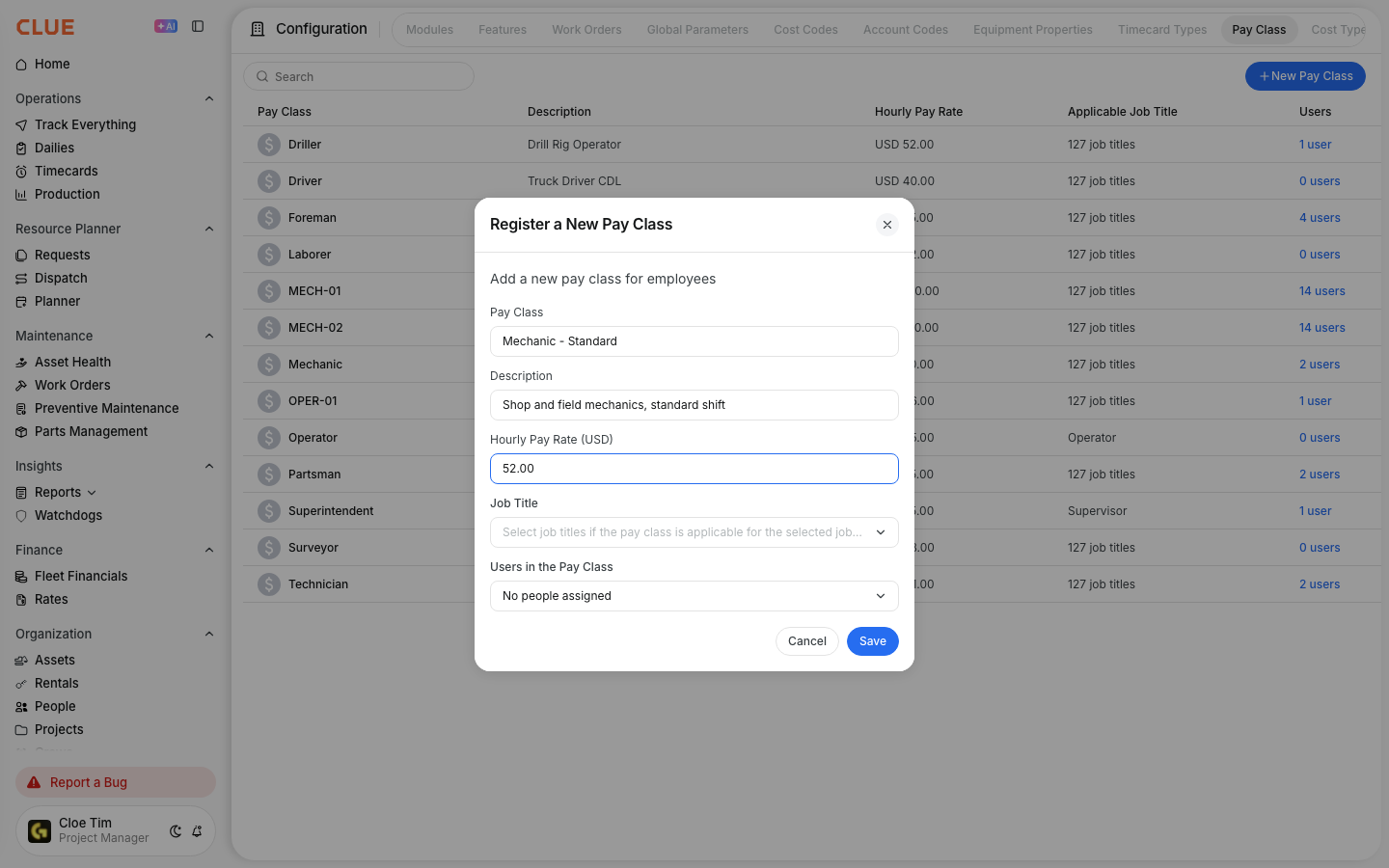The image size is (1389, 868).
Task: Open Asset Health page
Action: click(x=72, y=362)
